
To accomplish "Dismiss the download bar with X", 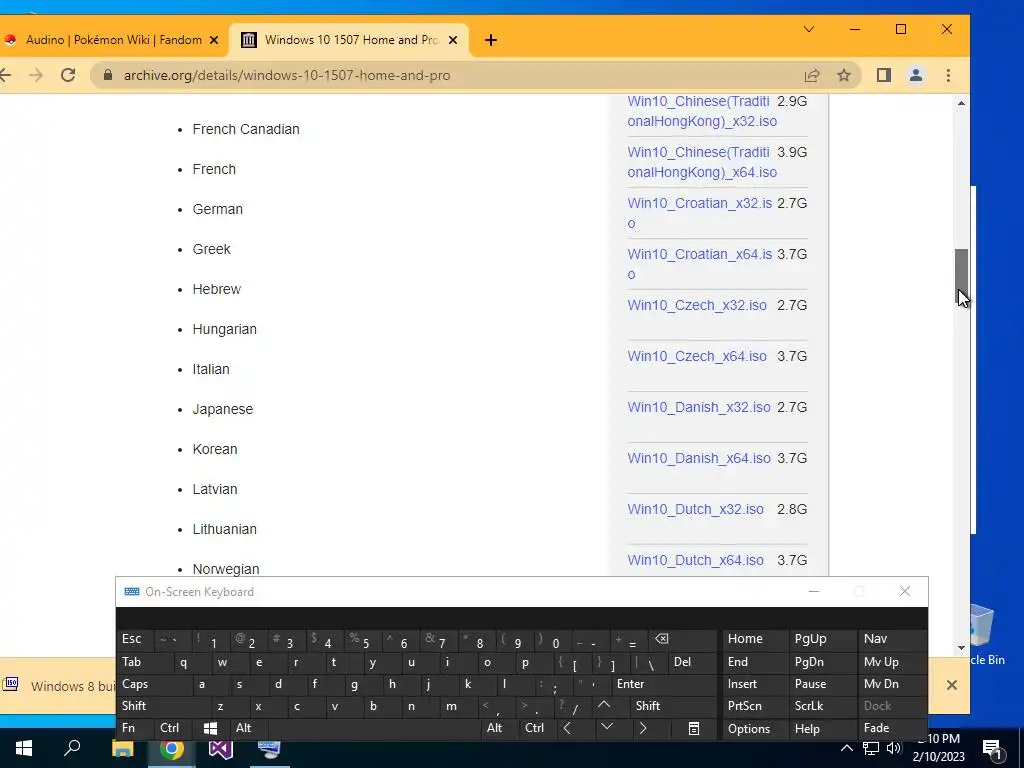I will (x=952, y=685).
